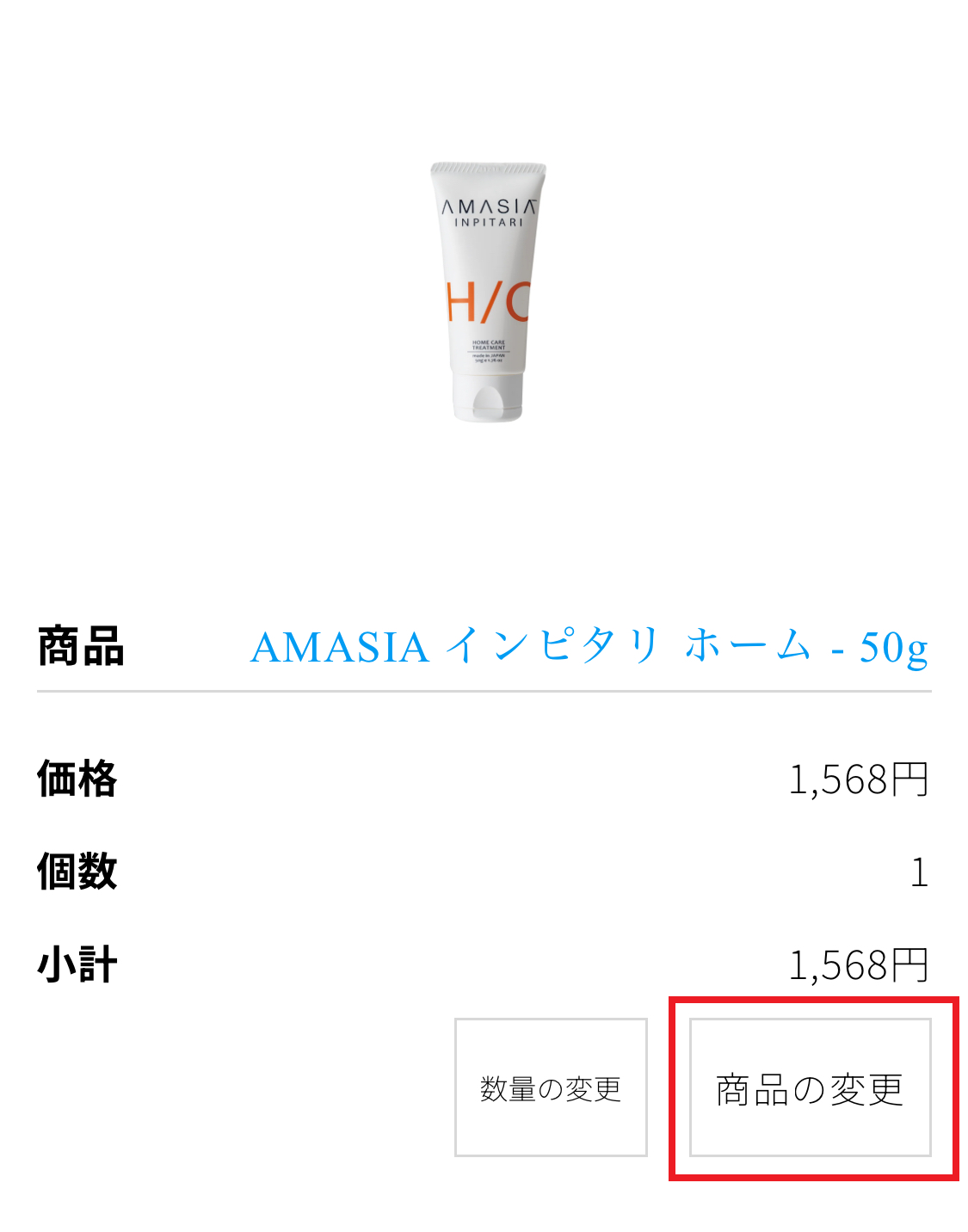Open the AMASIA インピタリ ホーム product link

tap(589, 647)
